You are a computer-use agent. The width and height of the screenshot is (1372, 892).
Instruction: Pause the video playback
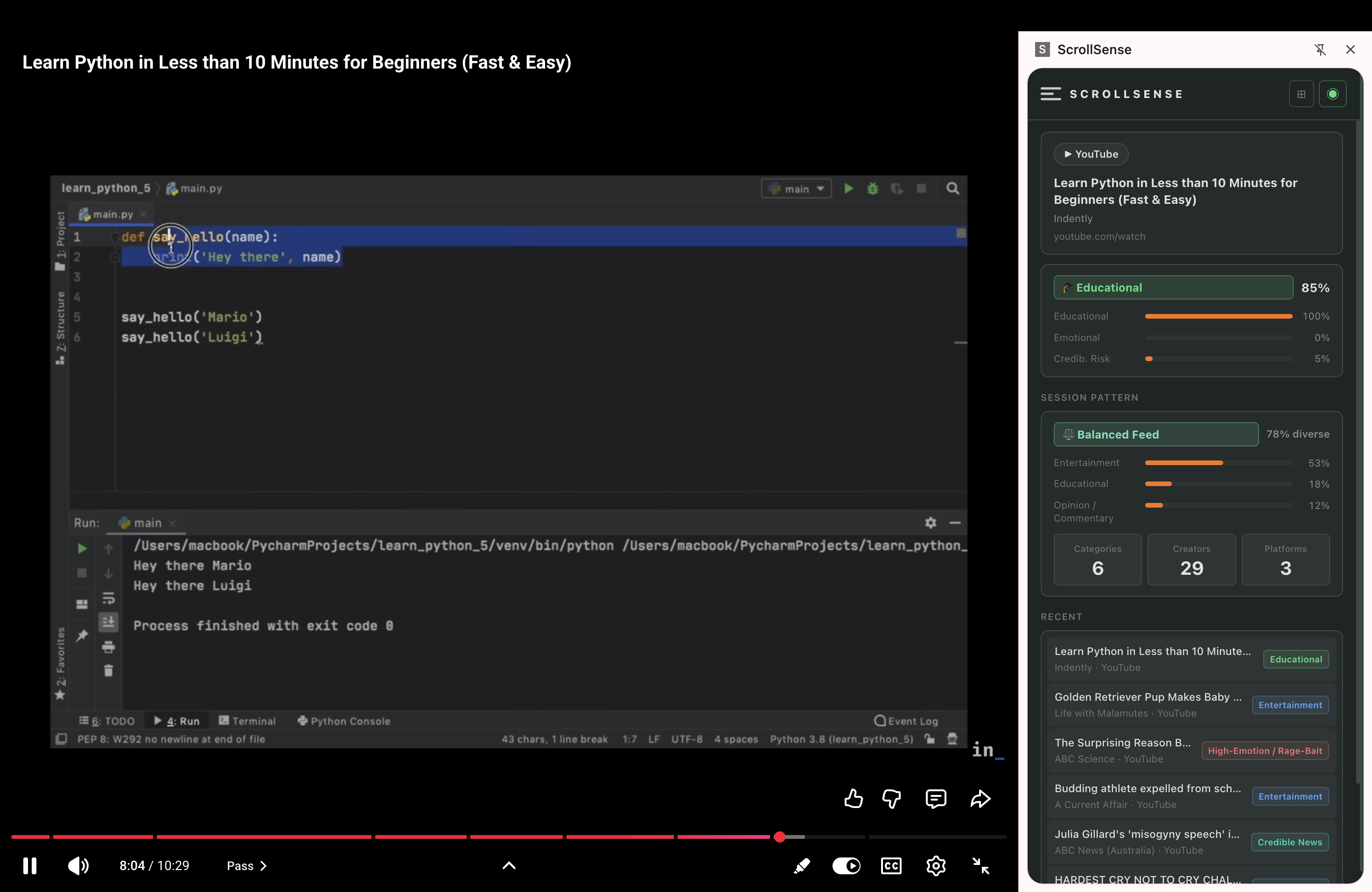click(30, 865)
